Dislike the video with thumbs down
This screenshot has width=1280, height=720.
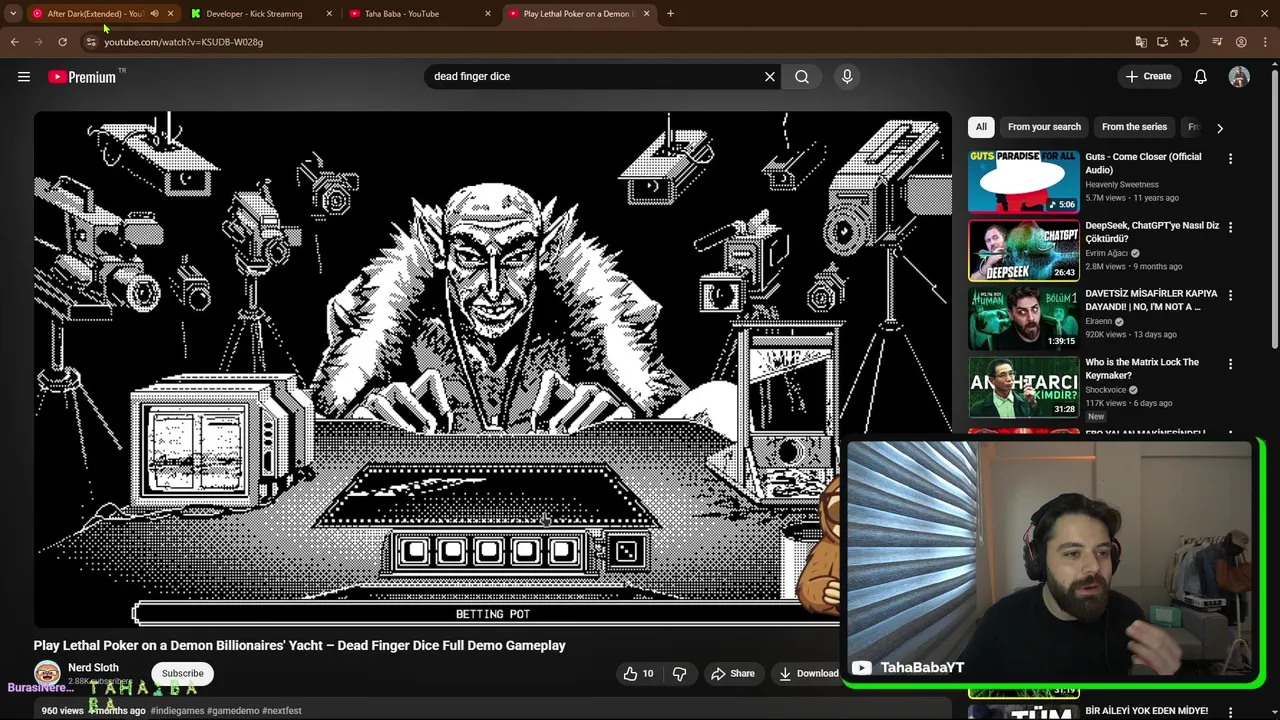click(679, 673)
